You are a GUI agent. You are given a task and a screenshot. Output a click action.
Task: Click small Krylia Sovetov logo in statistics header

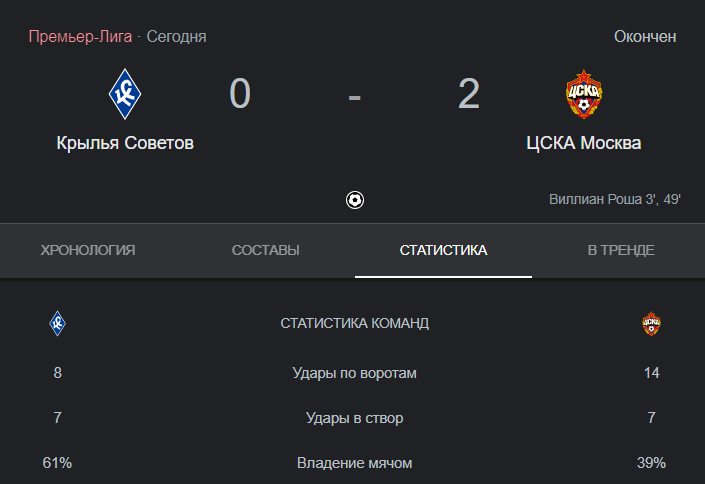[57, 323]
